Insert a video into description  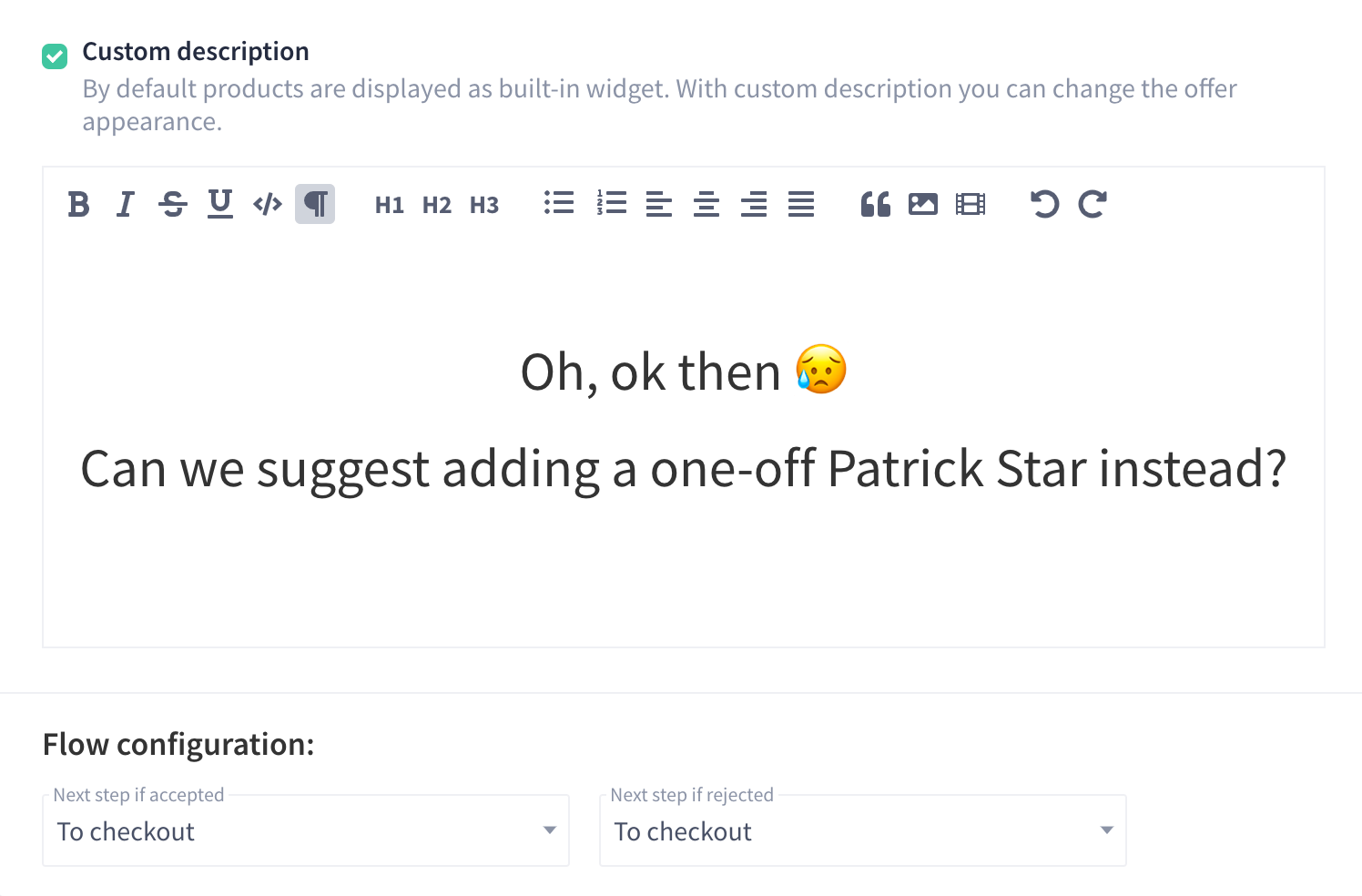[971, 204]
